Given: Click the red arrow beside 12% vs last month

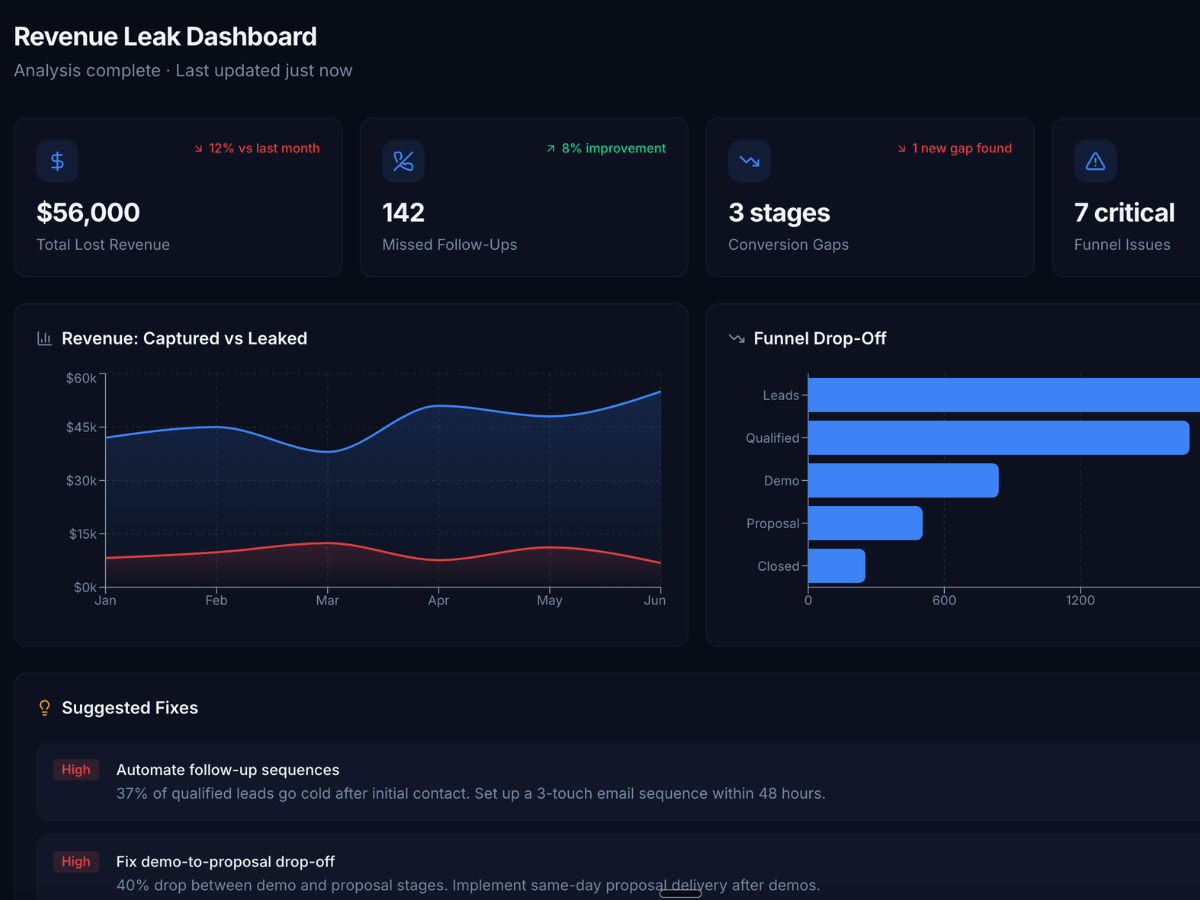Looking at the screenshot, I should click(x=200, y=147).
